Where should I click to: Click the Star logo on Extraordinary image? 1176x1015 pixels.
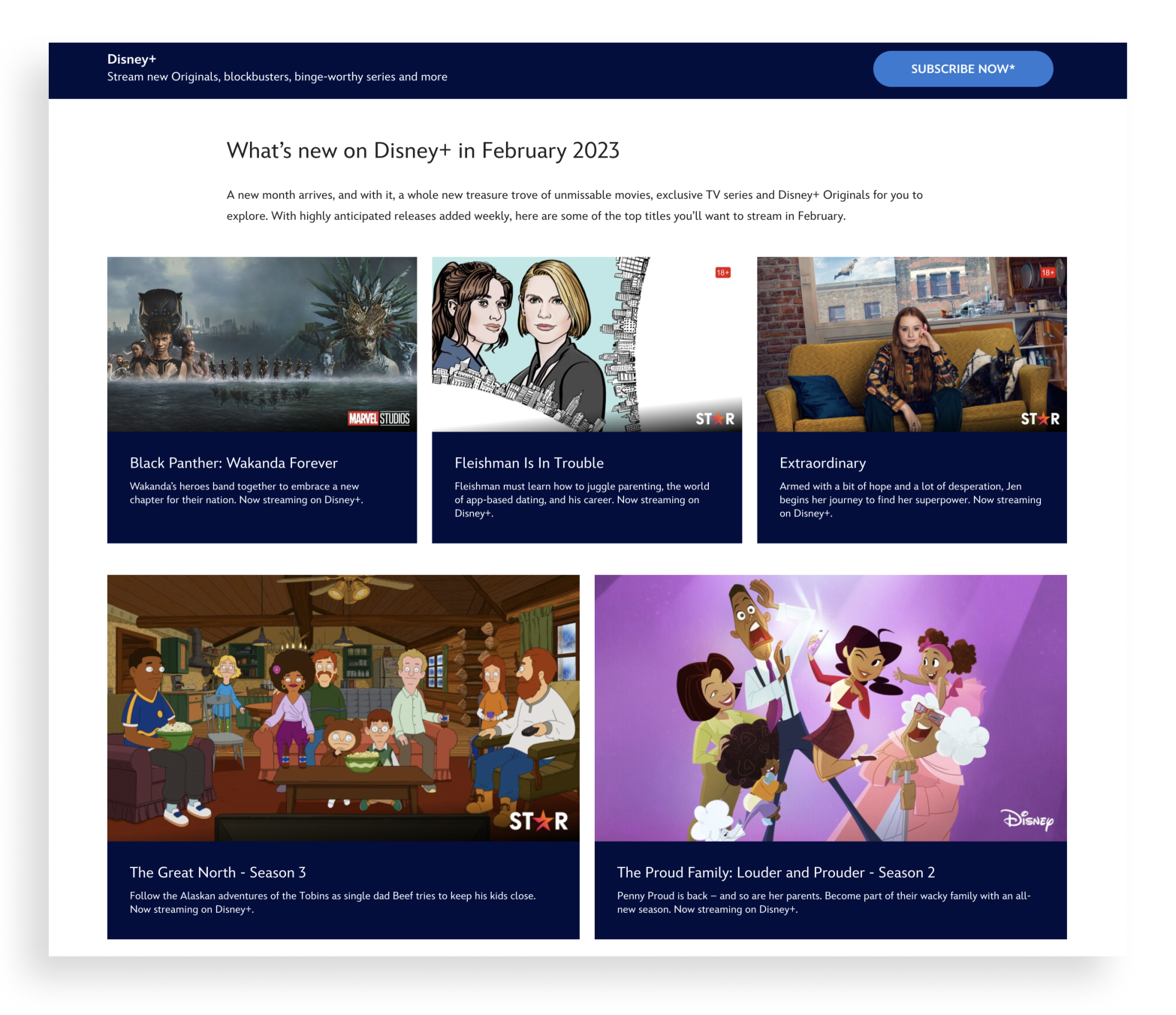coord(1040,419)
